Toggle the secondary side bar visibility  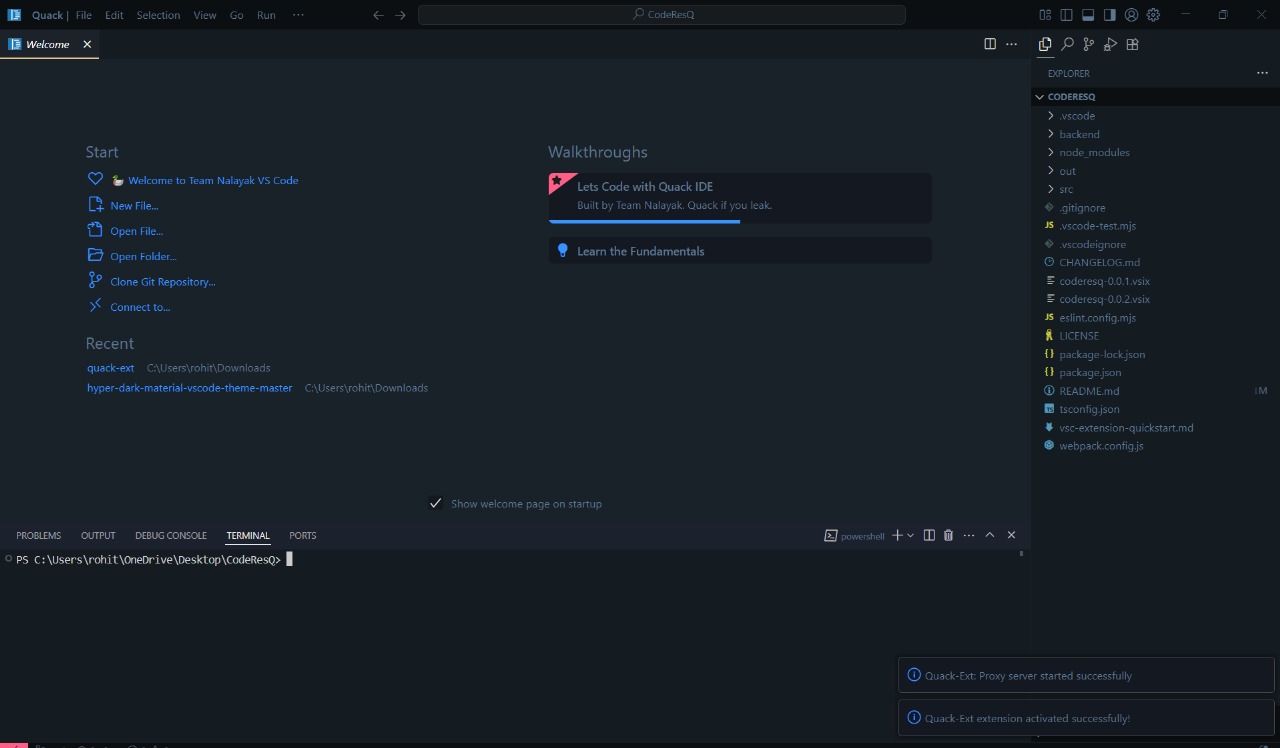tap(1110, 14)
